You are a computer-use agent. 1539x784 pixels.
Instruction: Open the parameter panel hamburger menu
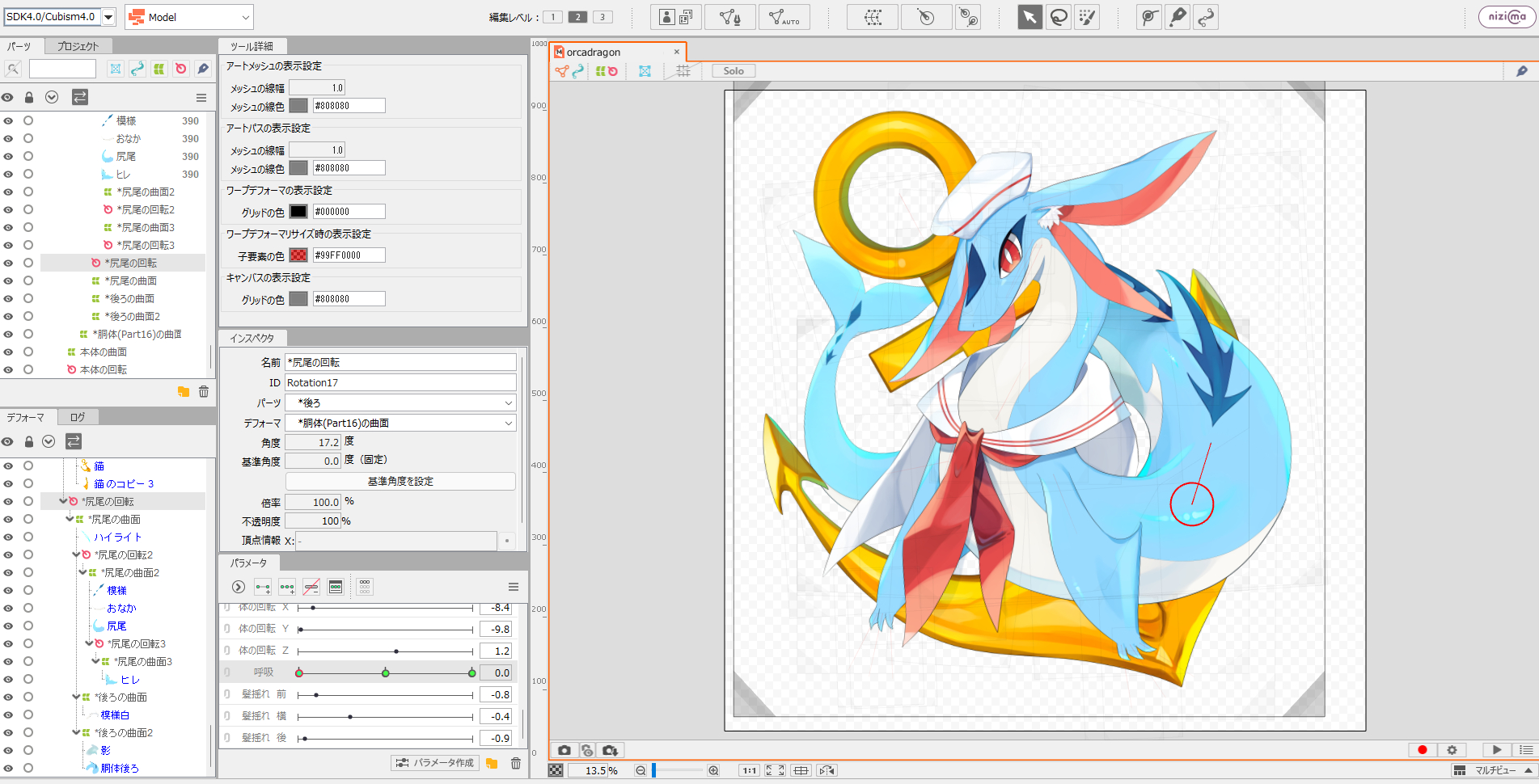514,587
